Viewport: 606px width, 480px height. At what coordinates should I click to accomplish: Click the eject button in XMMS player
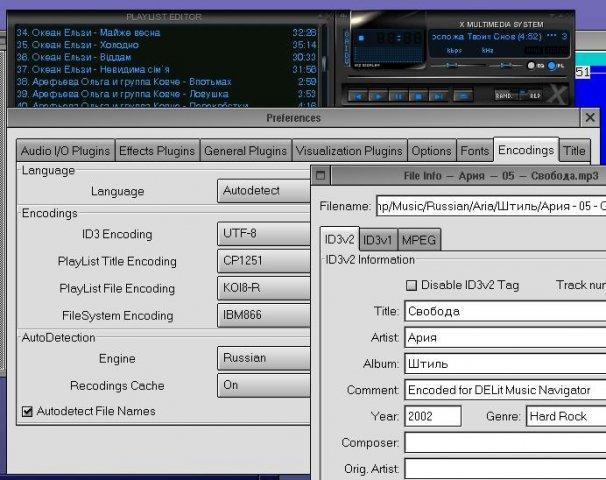[463, 95]
